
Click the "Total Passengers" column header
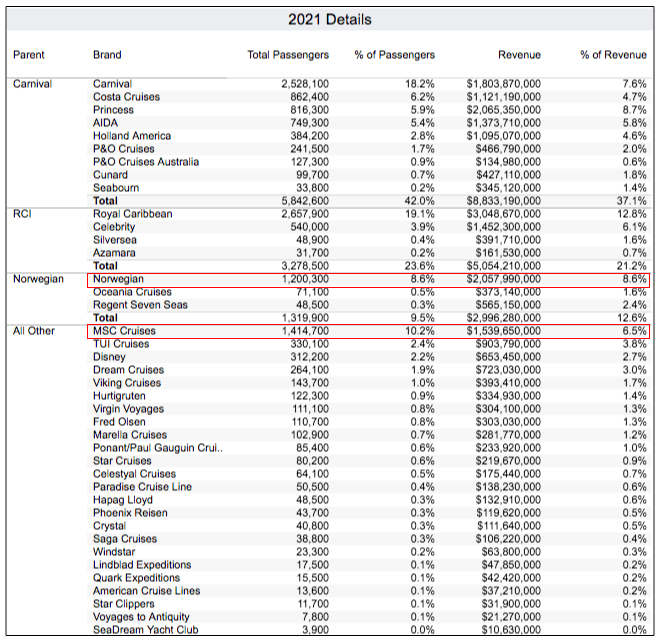[288, 55]
